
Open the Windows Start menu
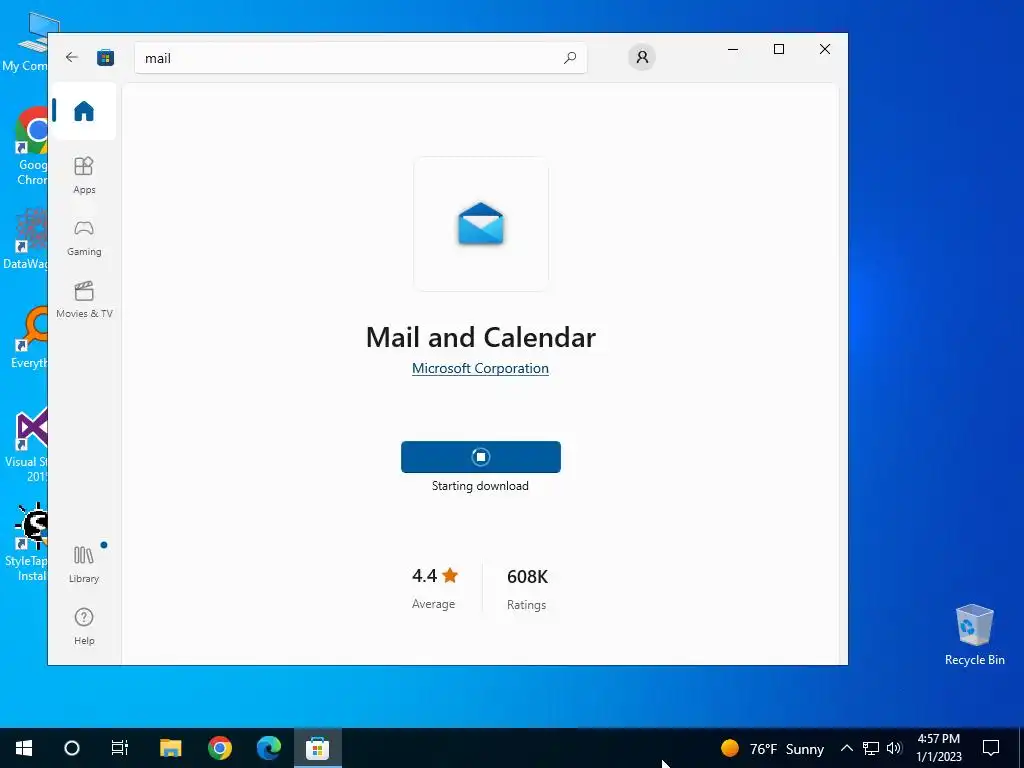pos(24,748)
